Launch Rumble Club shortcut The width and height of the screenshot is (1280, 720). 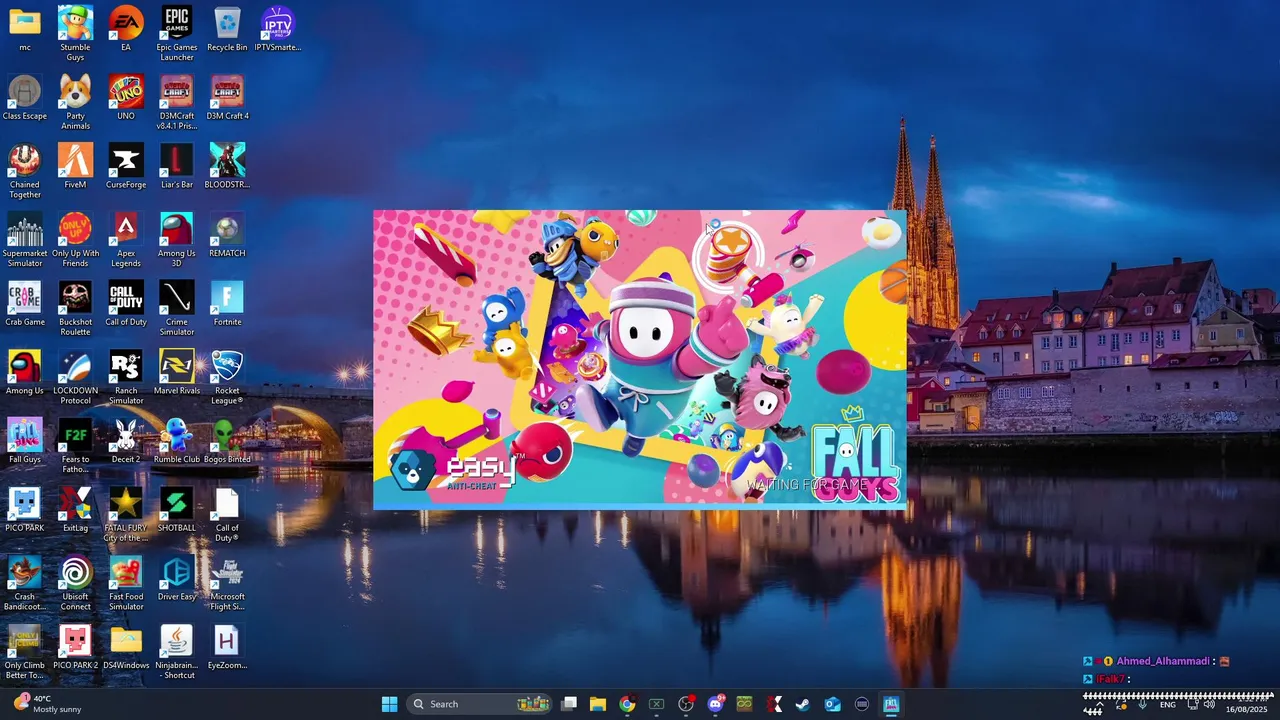[177, 442]
